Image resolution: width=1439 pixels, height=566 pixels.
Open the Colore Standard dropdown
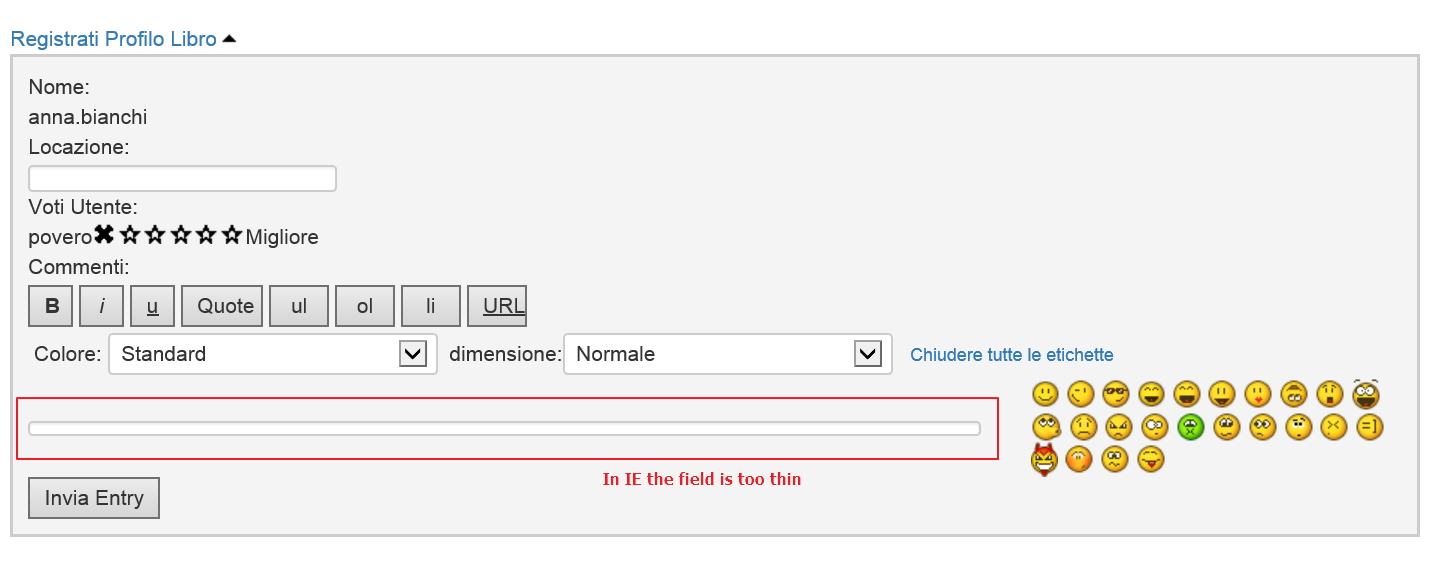pyautogui.click(x=273, y=354)
